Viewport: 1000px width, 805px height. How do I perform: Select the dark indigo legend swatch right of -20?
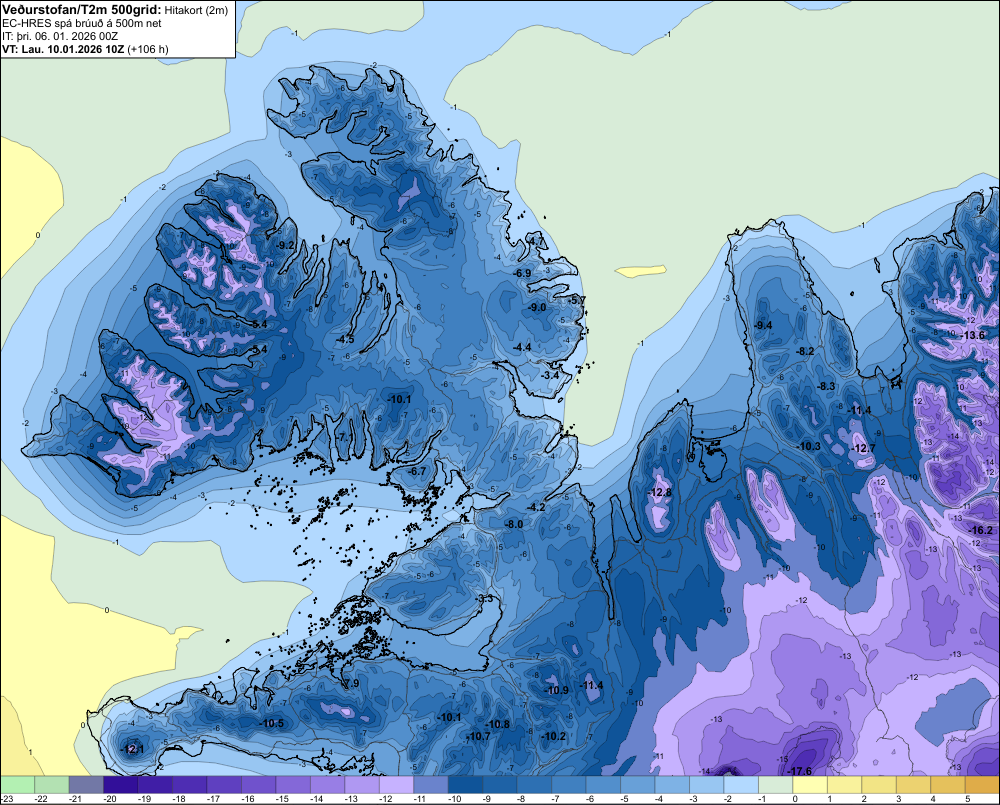[x=121, y=785]
